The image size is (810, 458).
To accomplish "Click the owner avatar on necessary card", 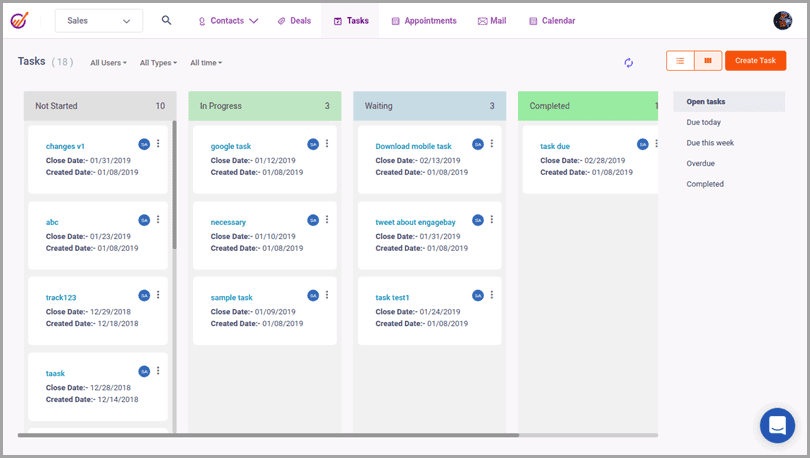I will 313,220.
